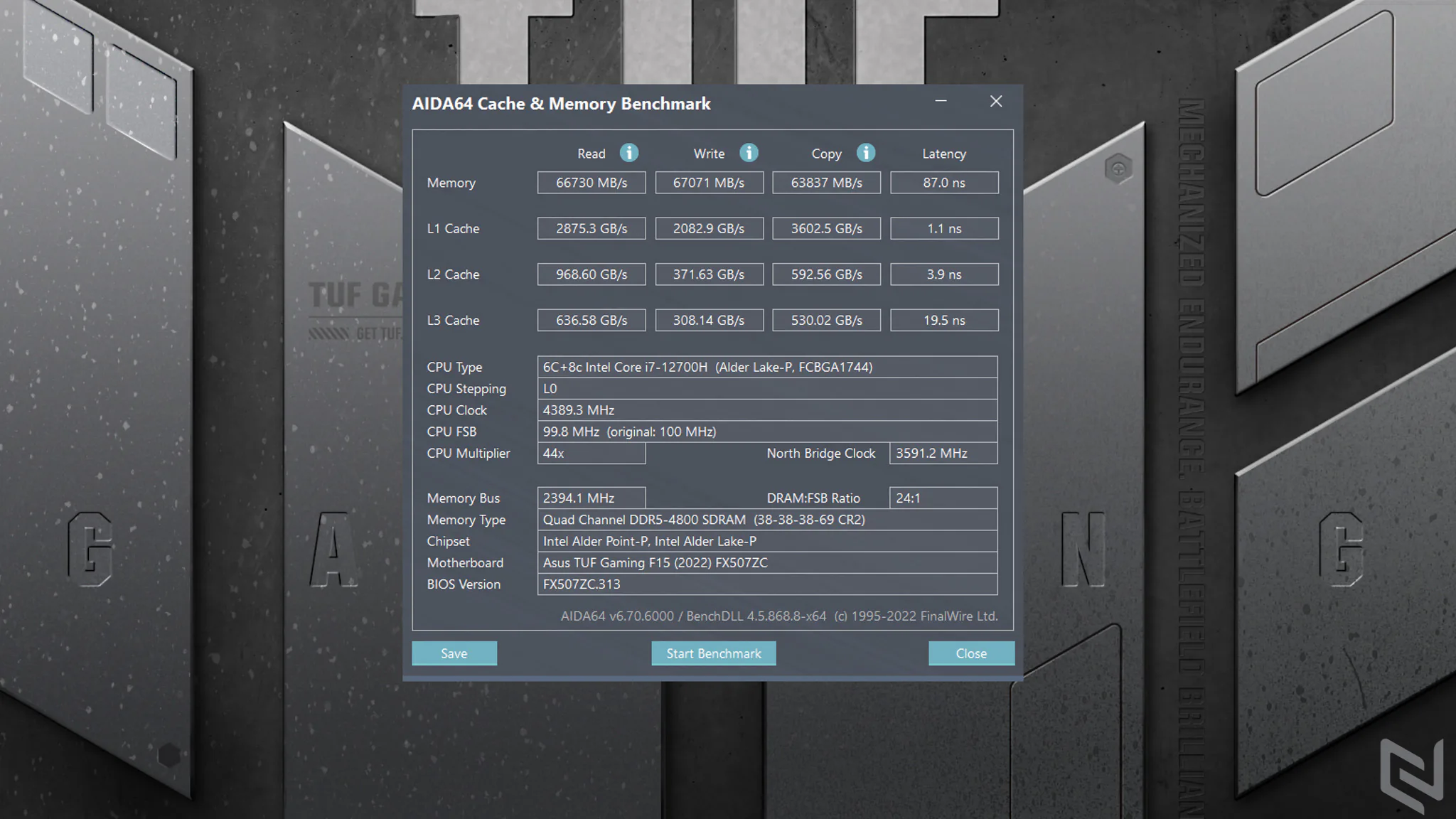
Task: Click CPU Clock field 4389.3 MHz
Action: [x=767, y=410]
